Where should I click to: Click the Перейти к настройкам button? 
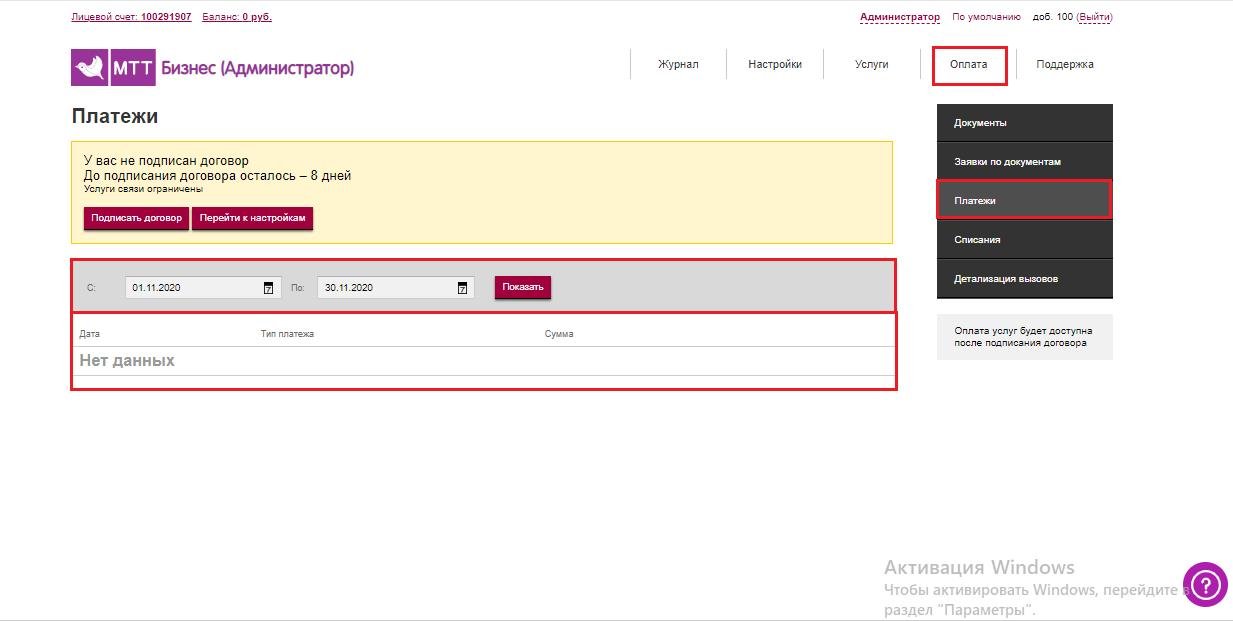(252, 218)
